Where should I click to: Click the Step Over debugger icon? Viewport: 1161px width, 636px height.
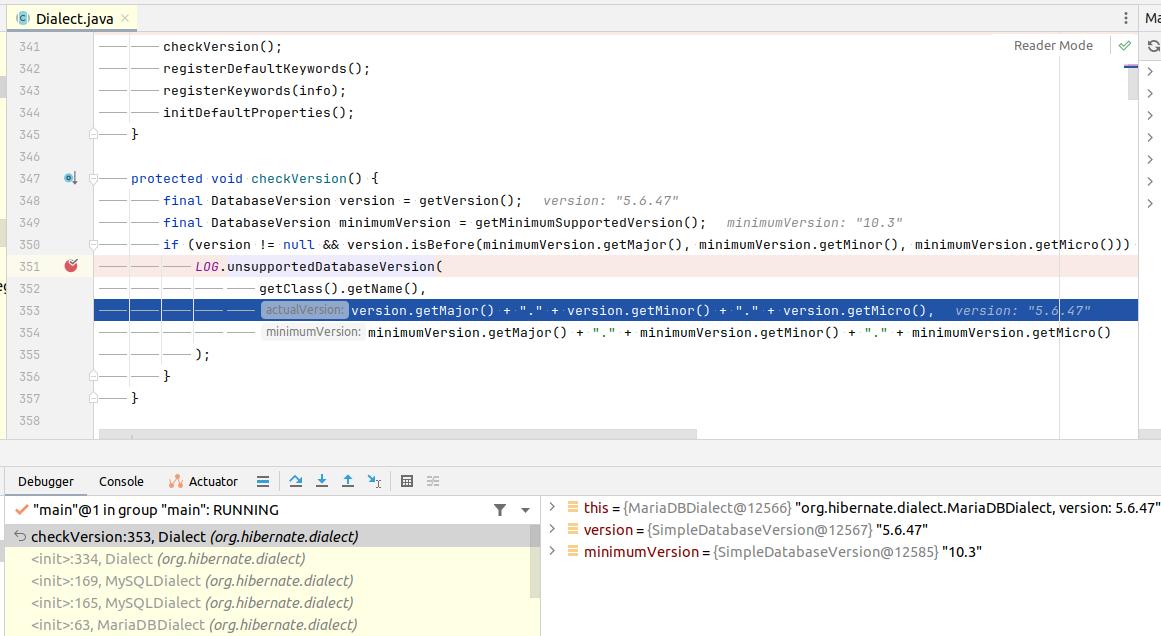click(x=296, y=481)
